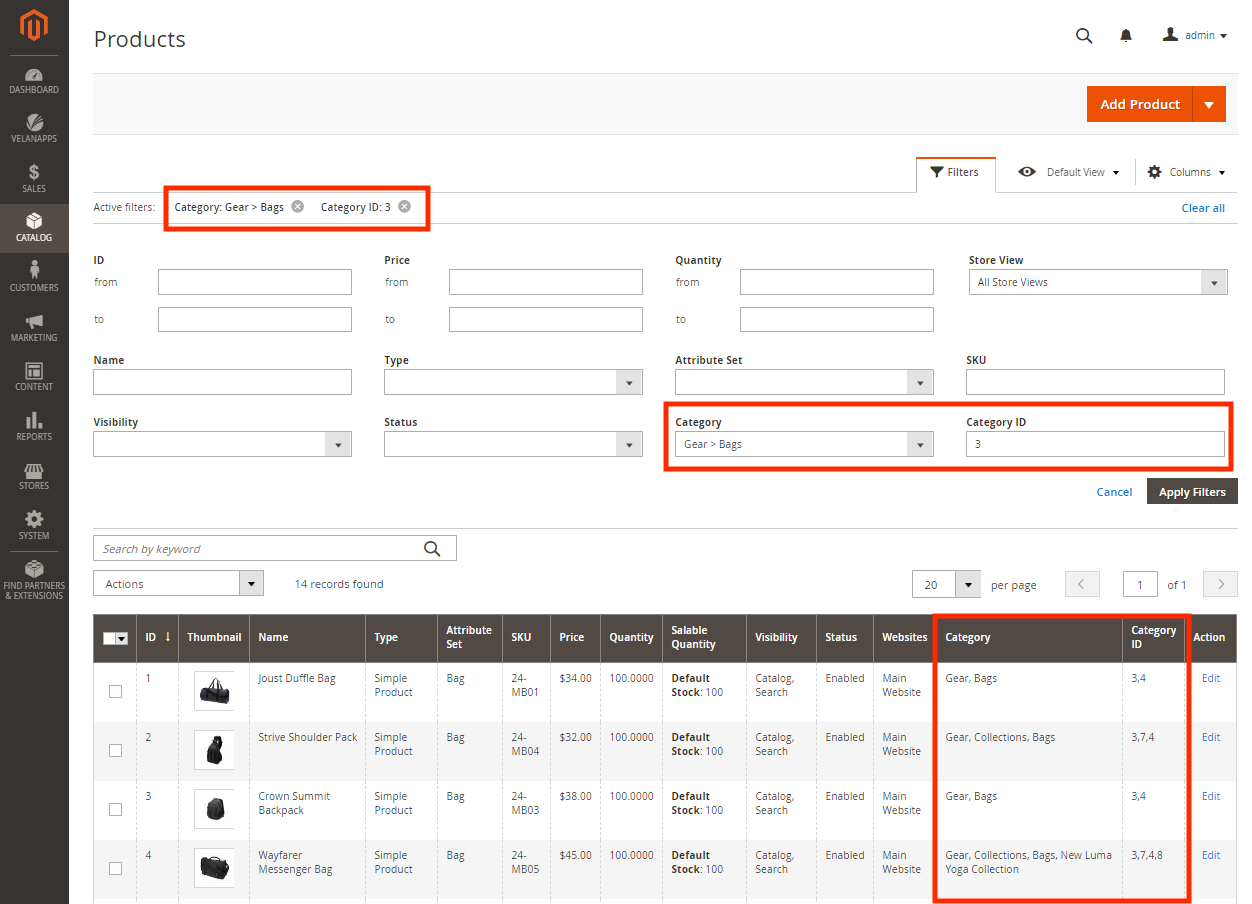Navigate to the Dashboard via sidebar icon
1252x904 pixels.
pyautogui.click(x=34, y=80)
